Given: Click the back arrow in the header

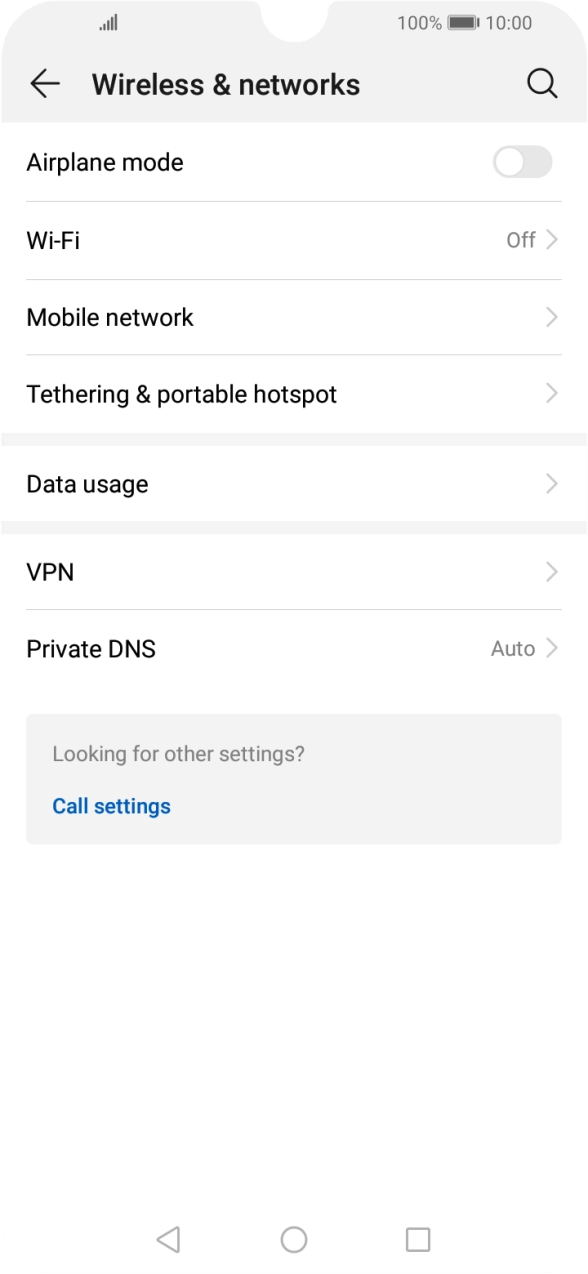Looking at the screenshot, I should pyautogui.click(x=44, y=84).
